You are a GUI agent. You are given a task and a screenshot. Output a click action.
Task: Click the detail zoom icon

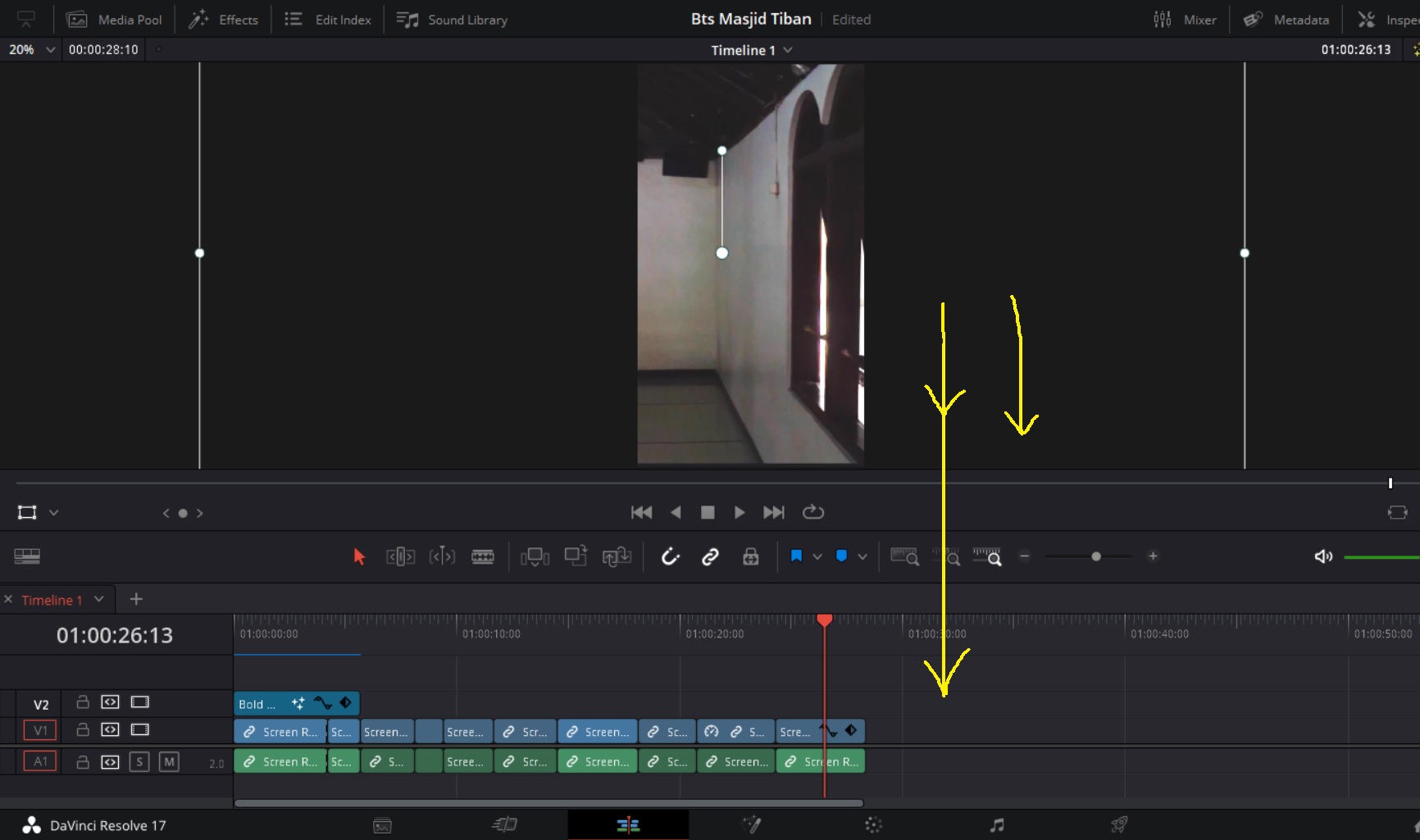pos(948,556)
